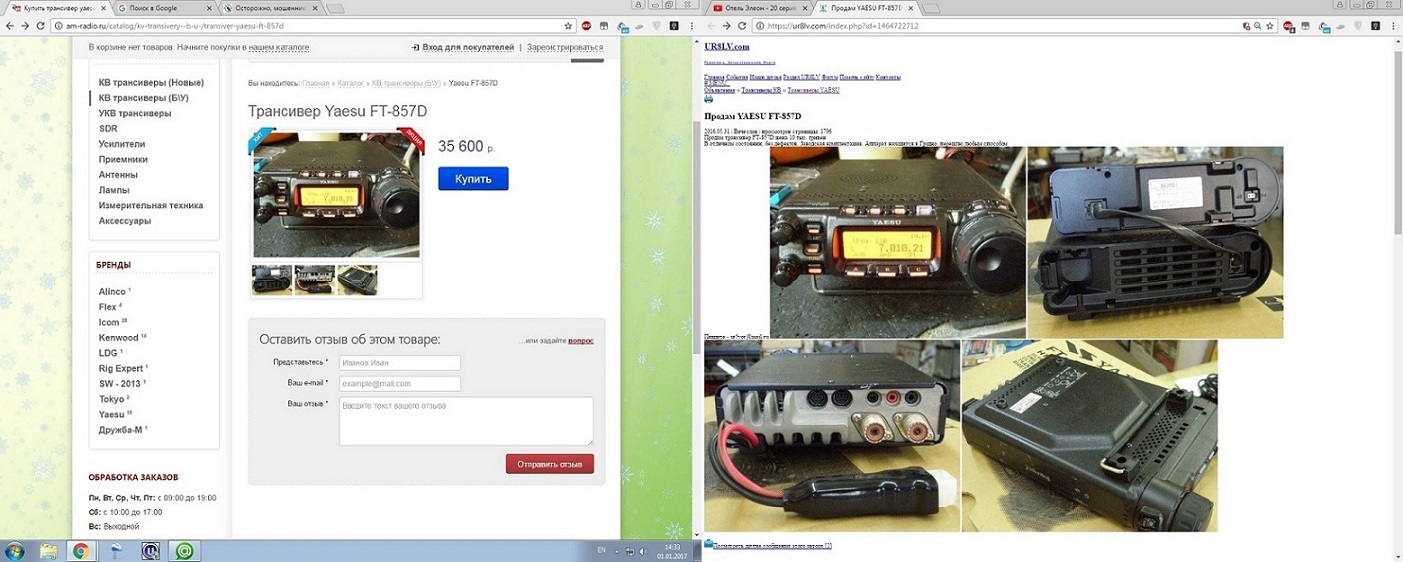1403x562 pixels.
Task: Click the language indicator EN in the taskbar
Action: coord(601,550)
